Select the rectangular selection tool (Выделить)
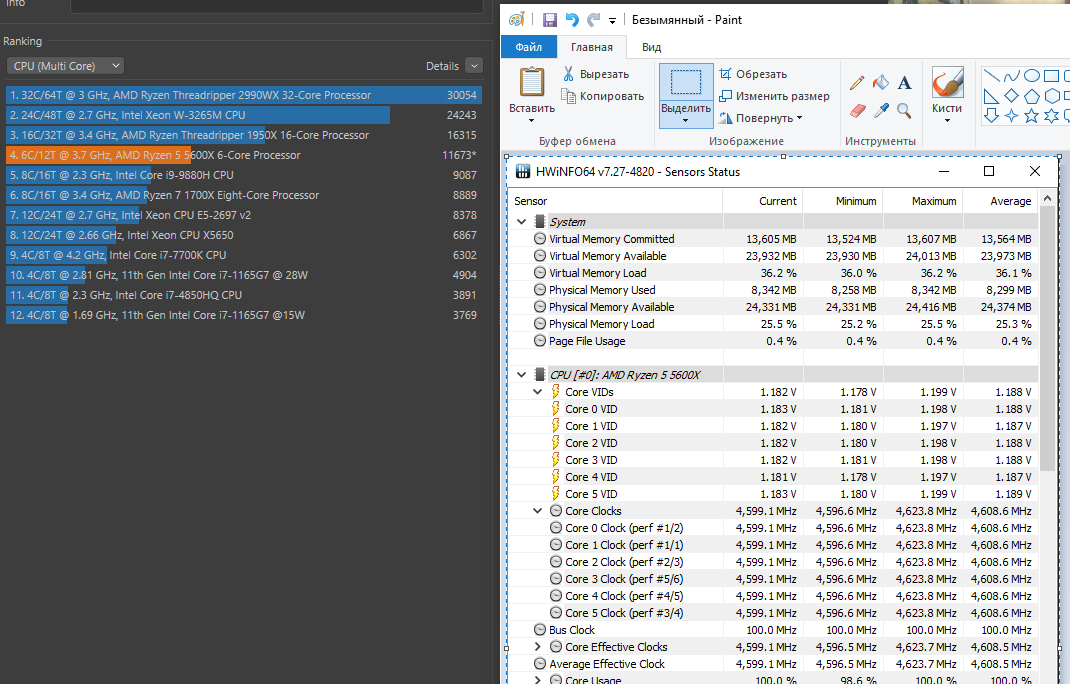Image resolution: width=1070 pixels, height=684 pixels. click(686, 82)
